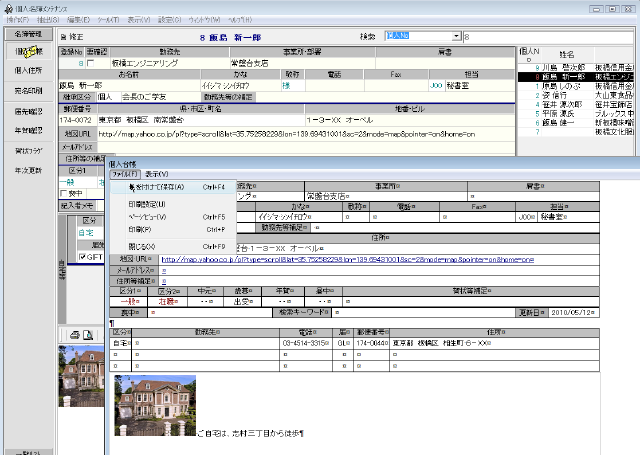This screenshot has width=640, height=455.
Task: Click the 住所等の補足 button
Action: pyautogui.click(x=84, y=158)
